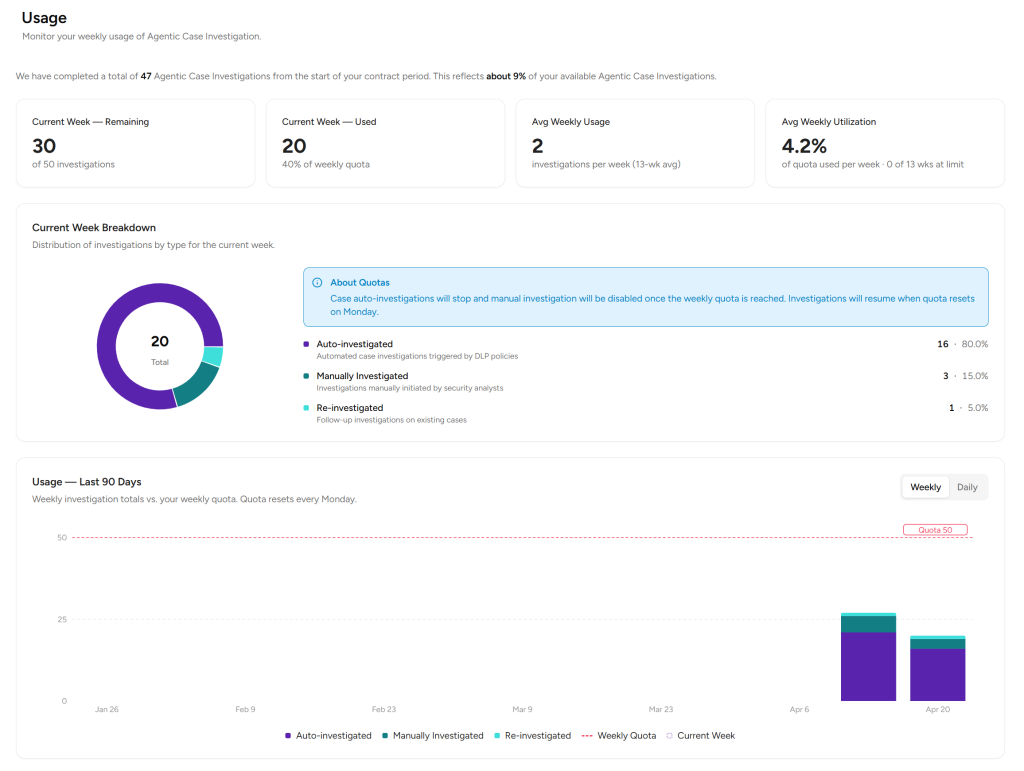Viewport: 1024px width, 771px height.
Task: Click the tallest bar before Apr 20
Action: click(x=868, y=657)
